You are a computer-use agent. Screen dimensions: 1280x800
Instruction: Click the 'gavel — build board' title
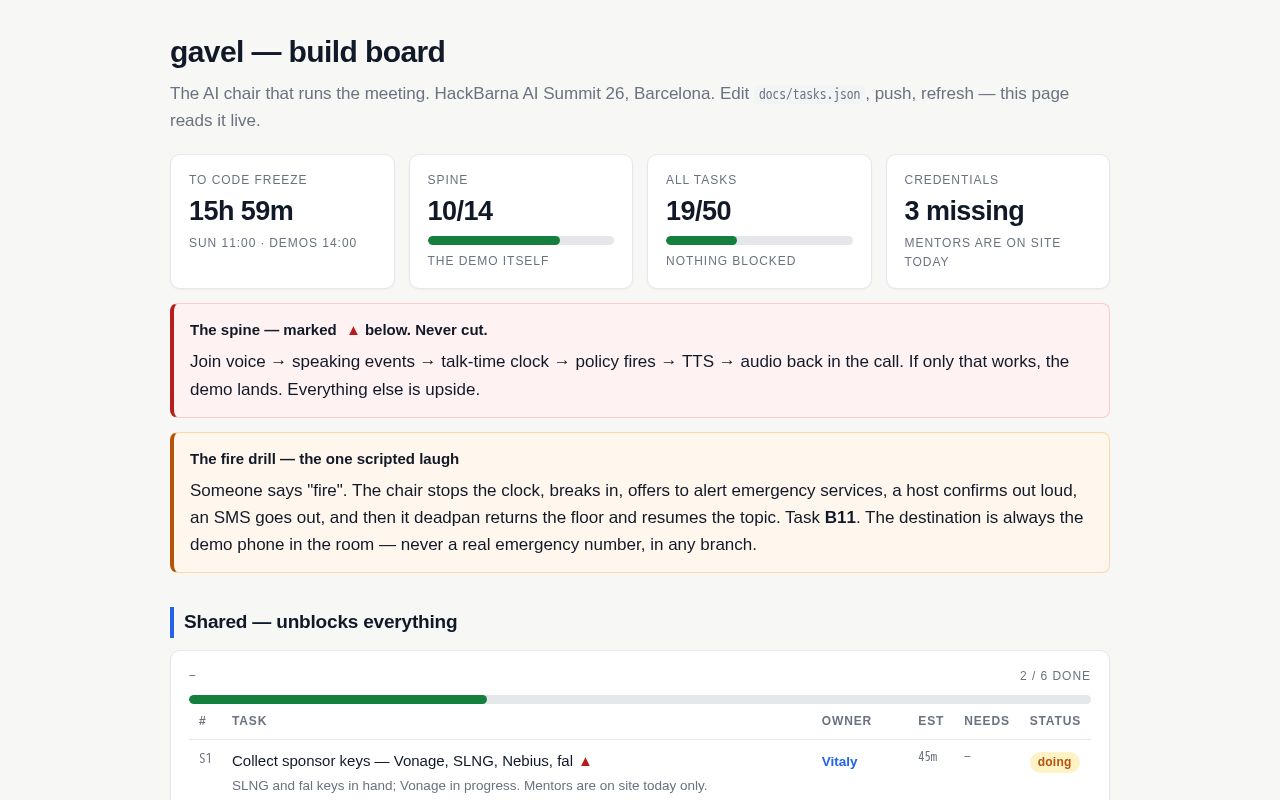pyautogui.click(x=307, y=52)
